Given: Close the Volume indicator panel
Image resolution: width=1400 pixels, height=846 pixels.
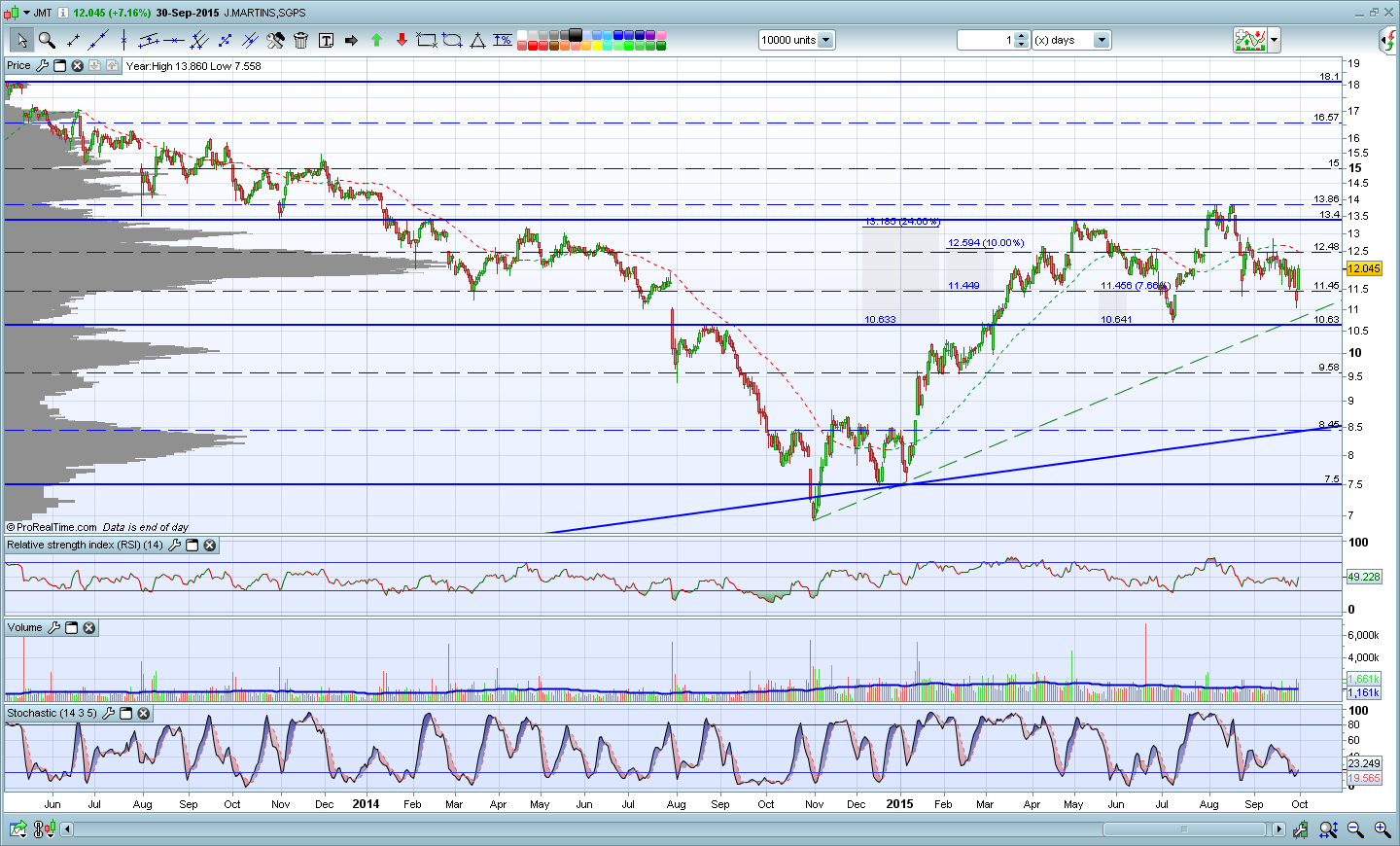Looking at the screenshot, I should [x=88, y=628].
